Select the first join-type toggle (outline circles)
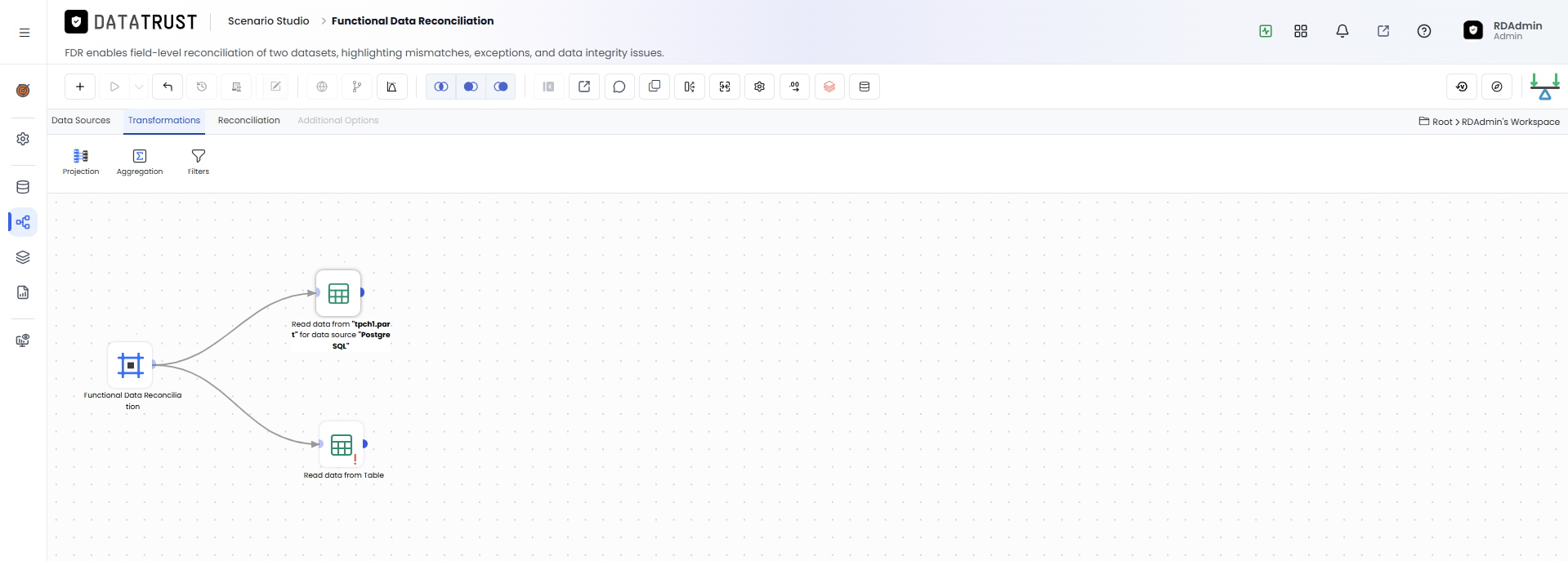The image size is (1568, 561). click(x=441, y=87)
